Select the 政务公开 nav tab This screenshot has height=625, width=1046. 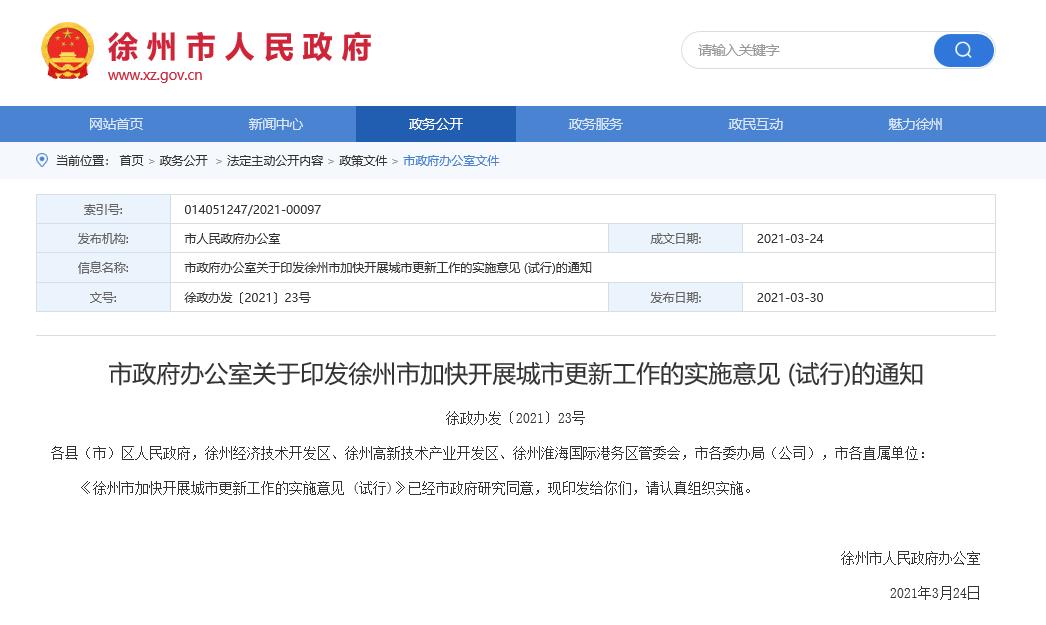tap(436, 124)
